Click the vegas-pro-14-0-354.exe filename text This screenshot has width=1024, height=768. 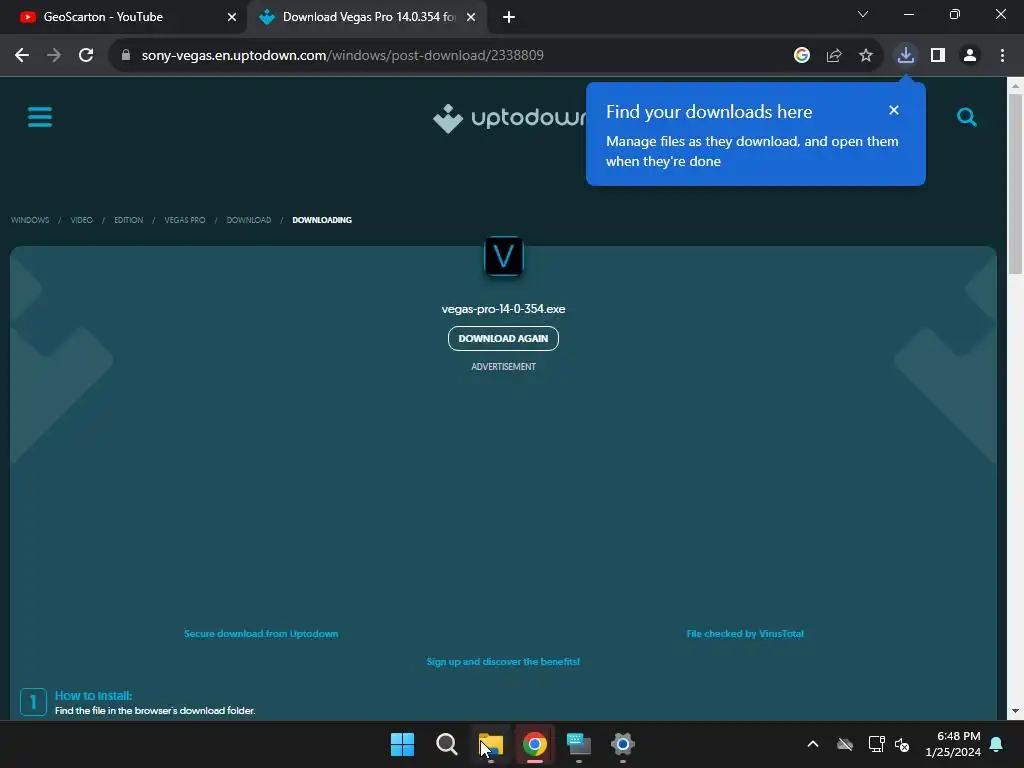[503, 309]
